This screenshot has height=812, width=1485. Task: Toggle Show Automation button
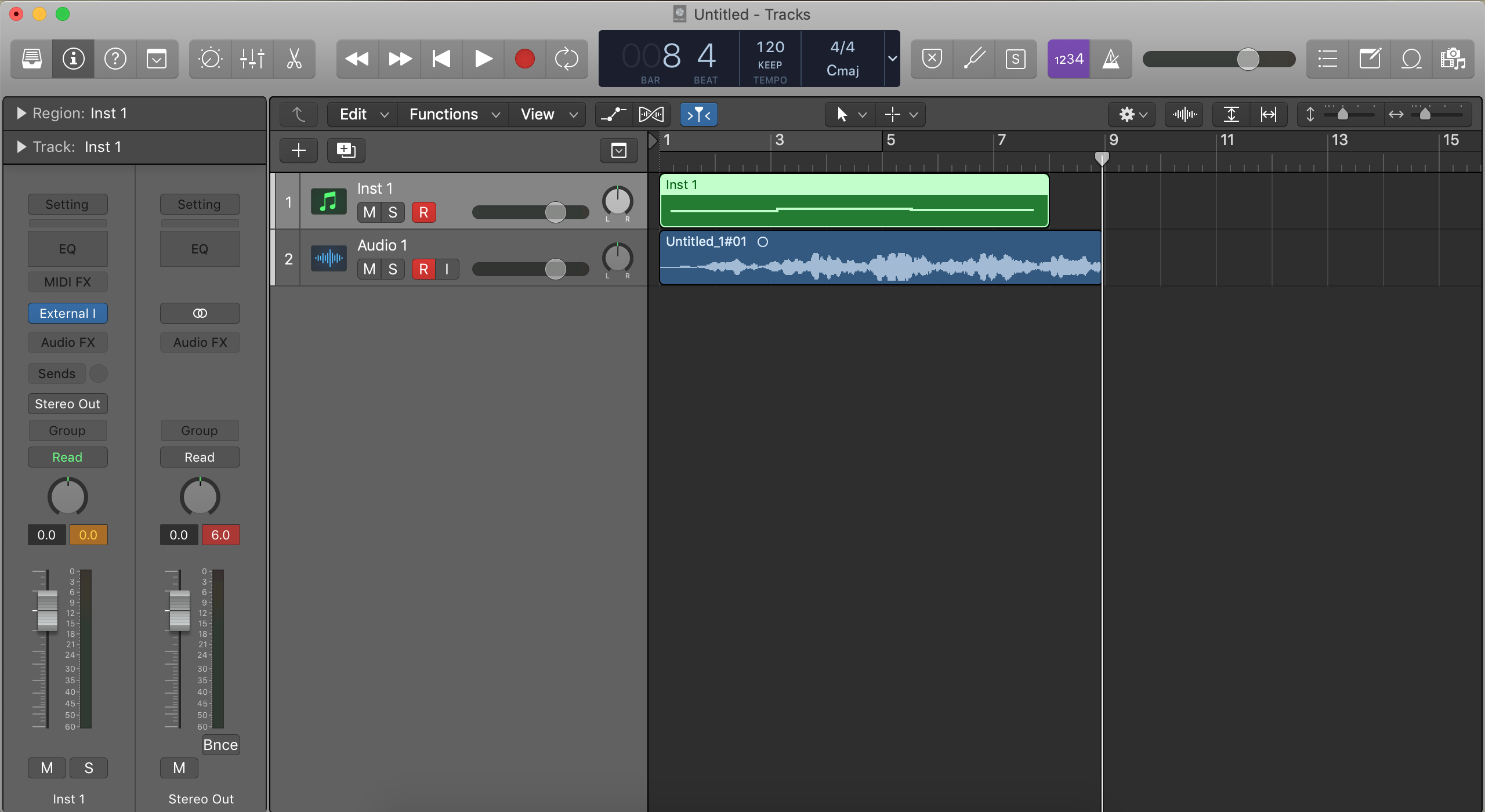coord(614,114)
